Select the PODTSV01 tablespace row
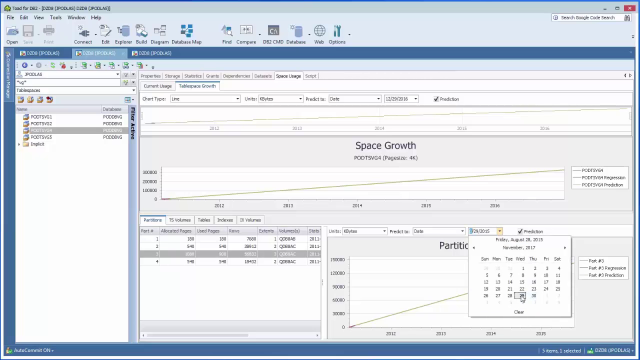The image size is (640, 360). coord(73,117)
